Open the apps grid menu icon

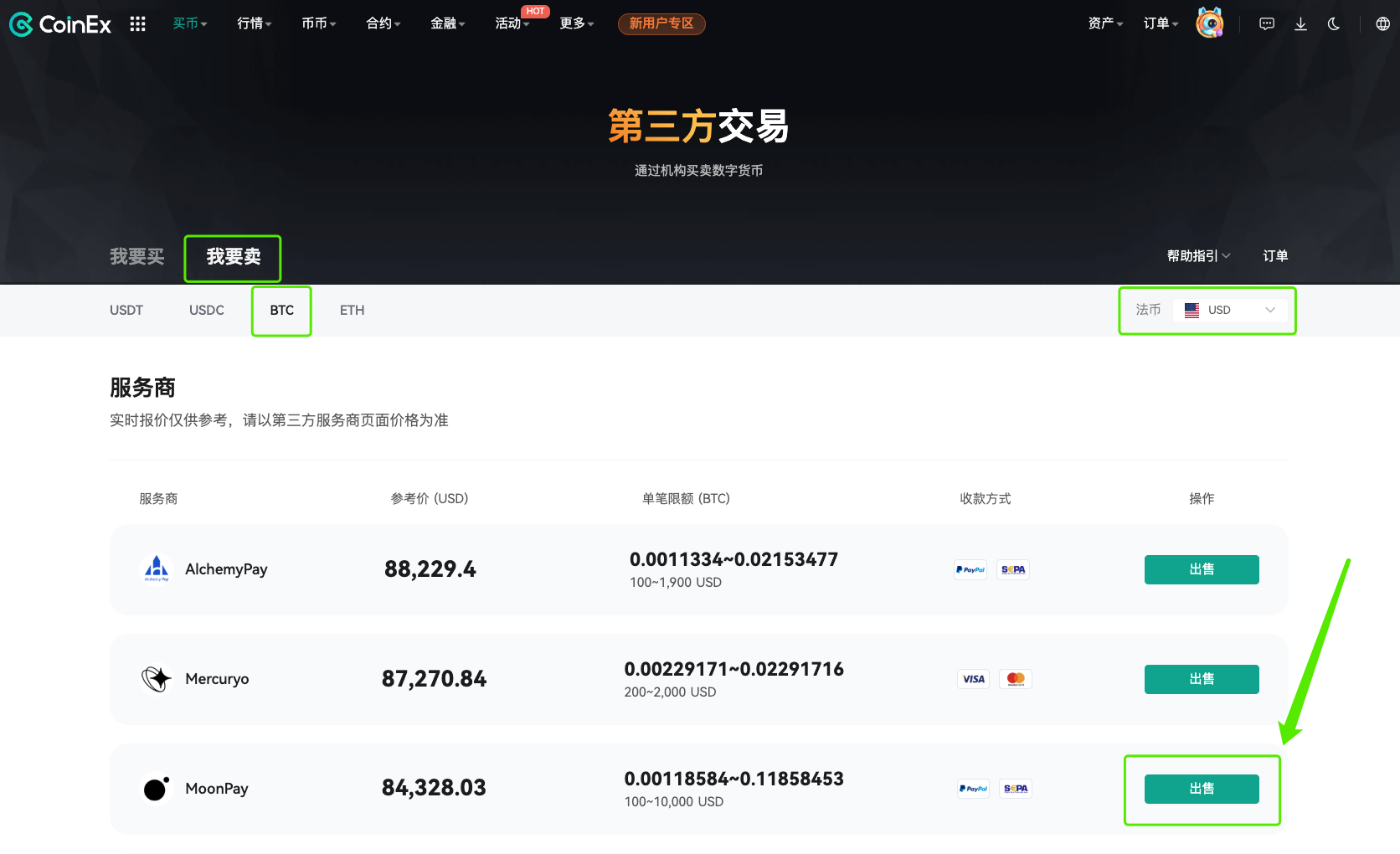point(138,24)
